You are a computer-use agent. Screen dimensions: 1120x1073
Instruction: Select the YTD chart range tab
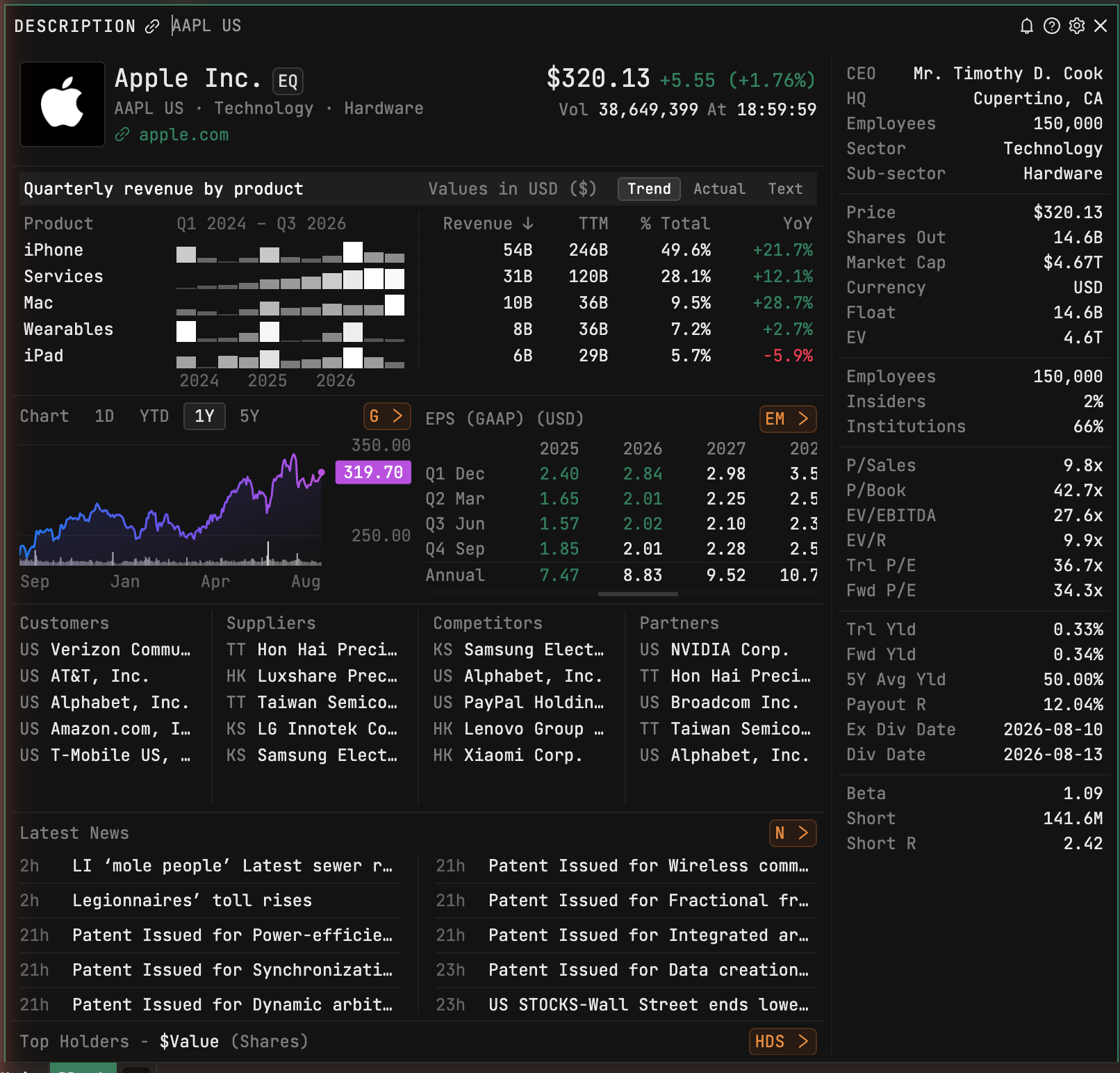coord(154,416)
